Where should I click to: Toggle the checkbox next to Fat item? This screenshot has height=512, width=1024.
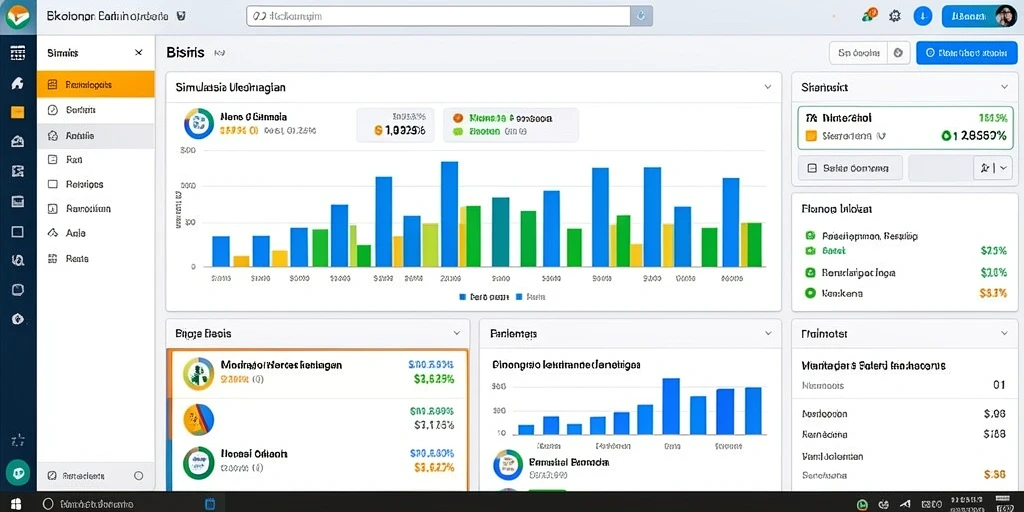pyautogui.click(x=53, y=159)
